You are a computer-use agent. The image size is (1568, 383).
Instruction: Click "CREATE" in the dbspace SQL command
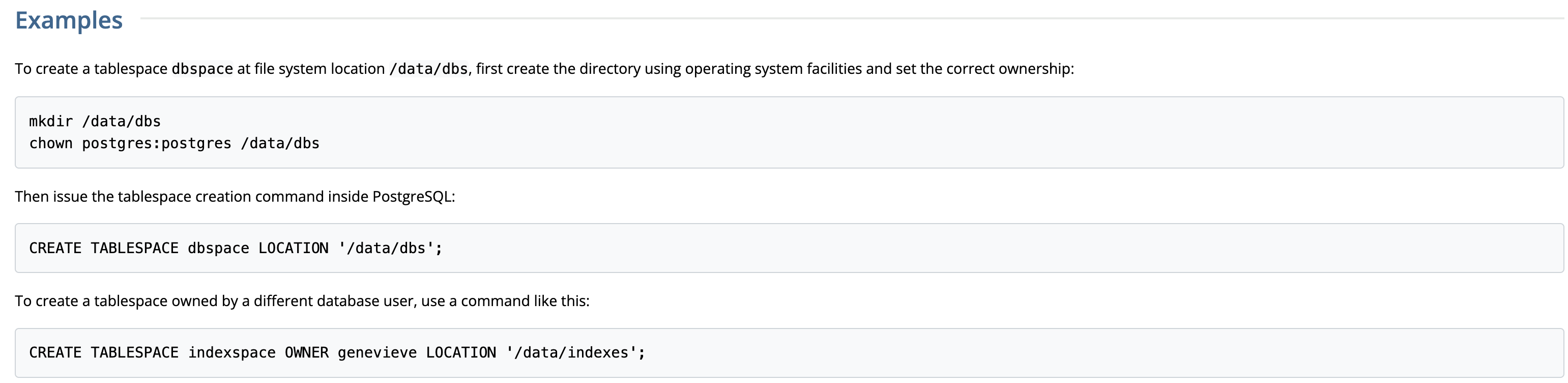click(55, 248)
